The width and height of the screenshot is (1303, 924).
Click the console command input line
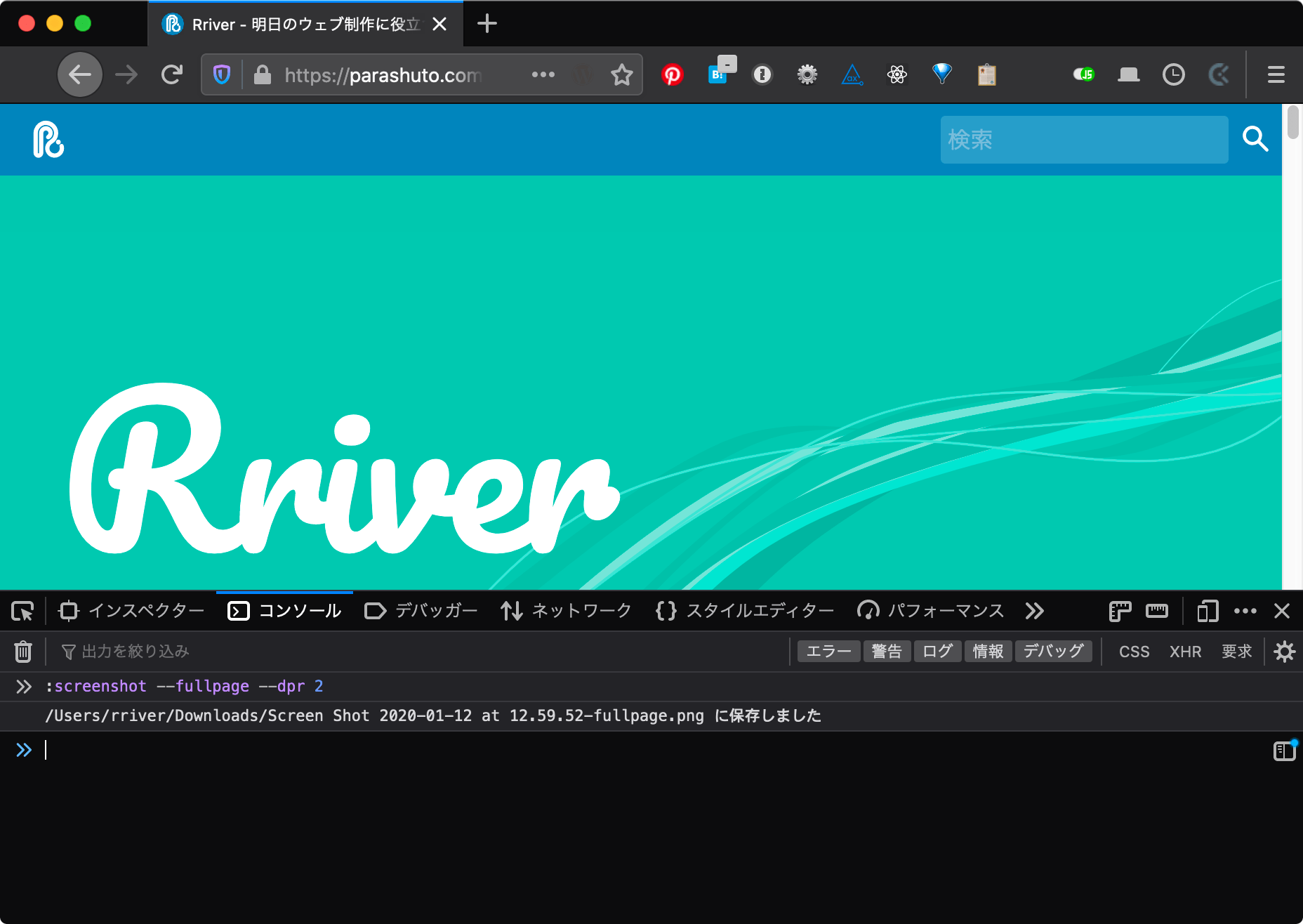coord(653,750)
